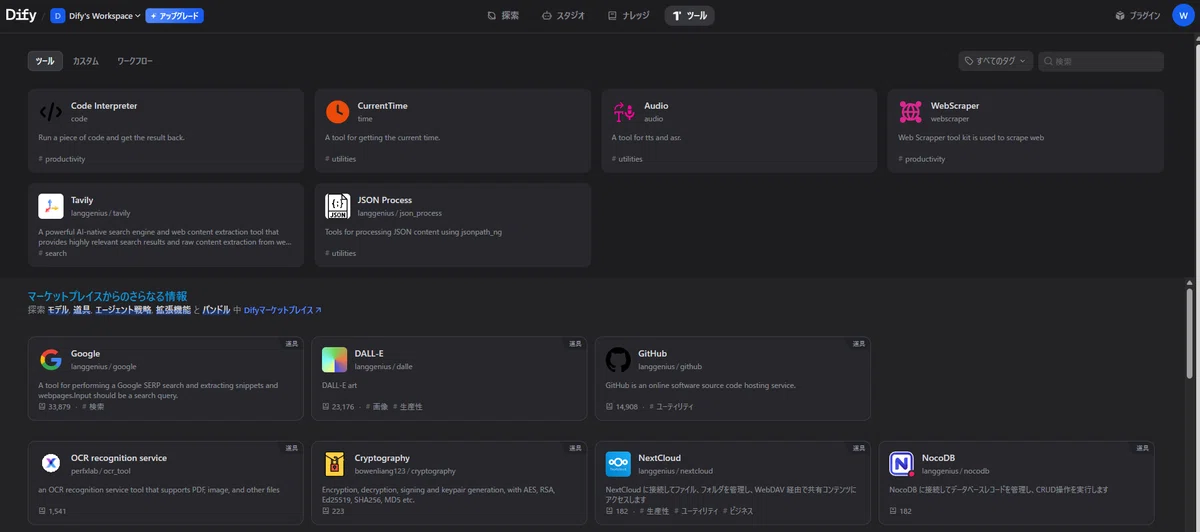Focus the 検索 search input field
Viewport: 1200px width, 532px height.
pyautogui.click(x=1101, y=61)
